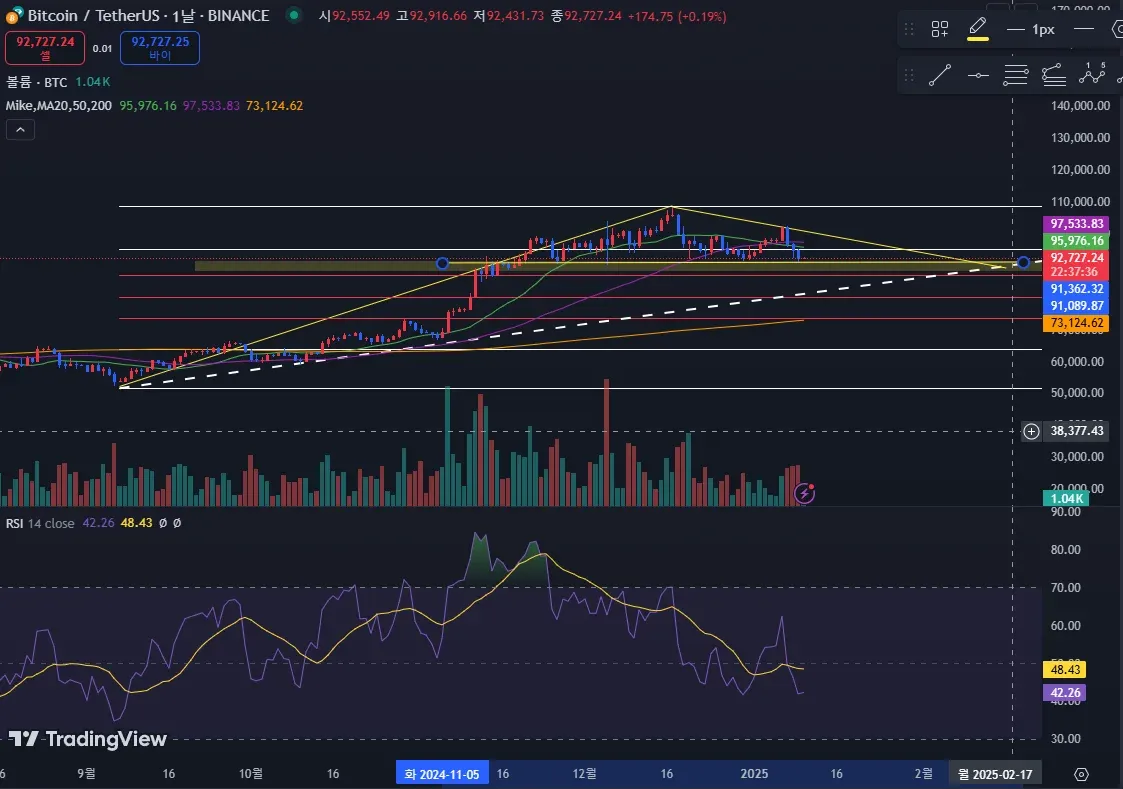This screenshot has height=789, width=1123.
Task: Click the 140,000.00 price scale label
Action: point(1080,106)
